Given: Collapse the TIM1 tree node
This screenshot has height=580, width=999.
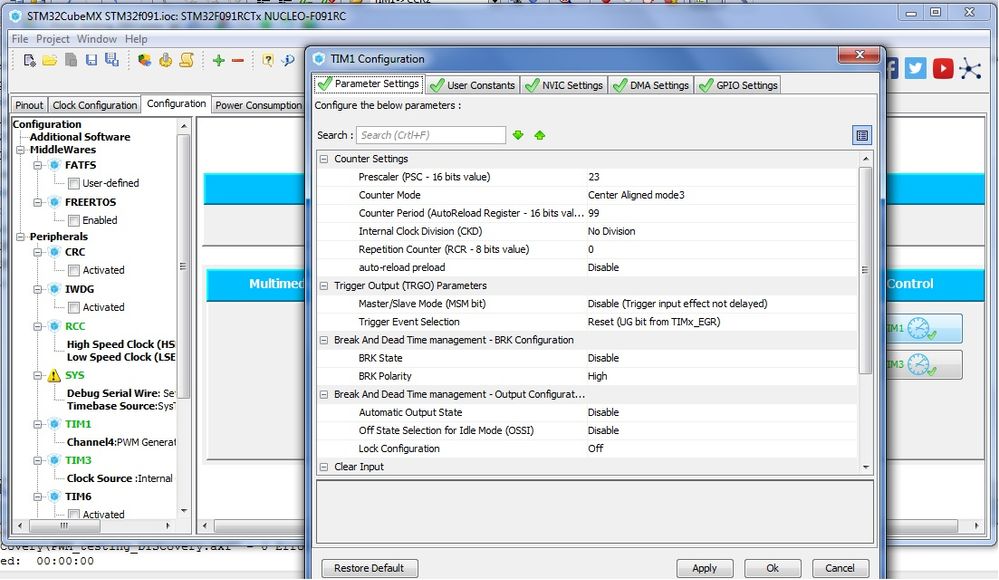Looking at the screenshot, I should click(38, 424).
